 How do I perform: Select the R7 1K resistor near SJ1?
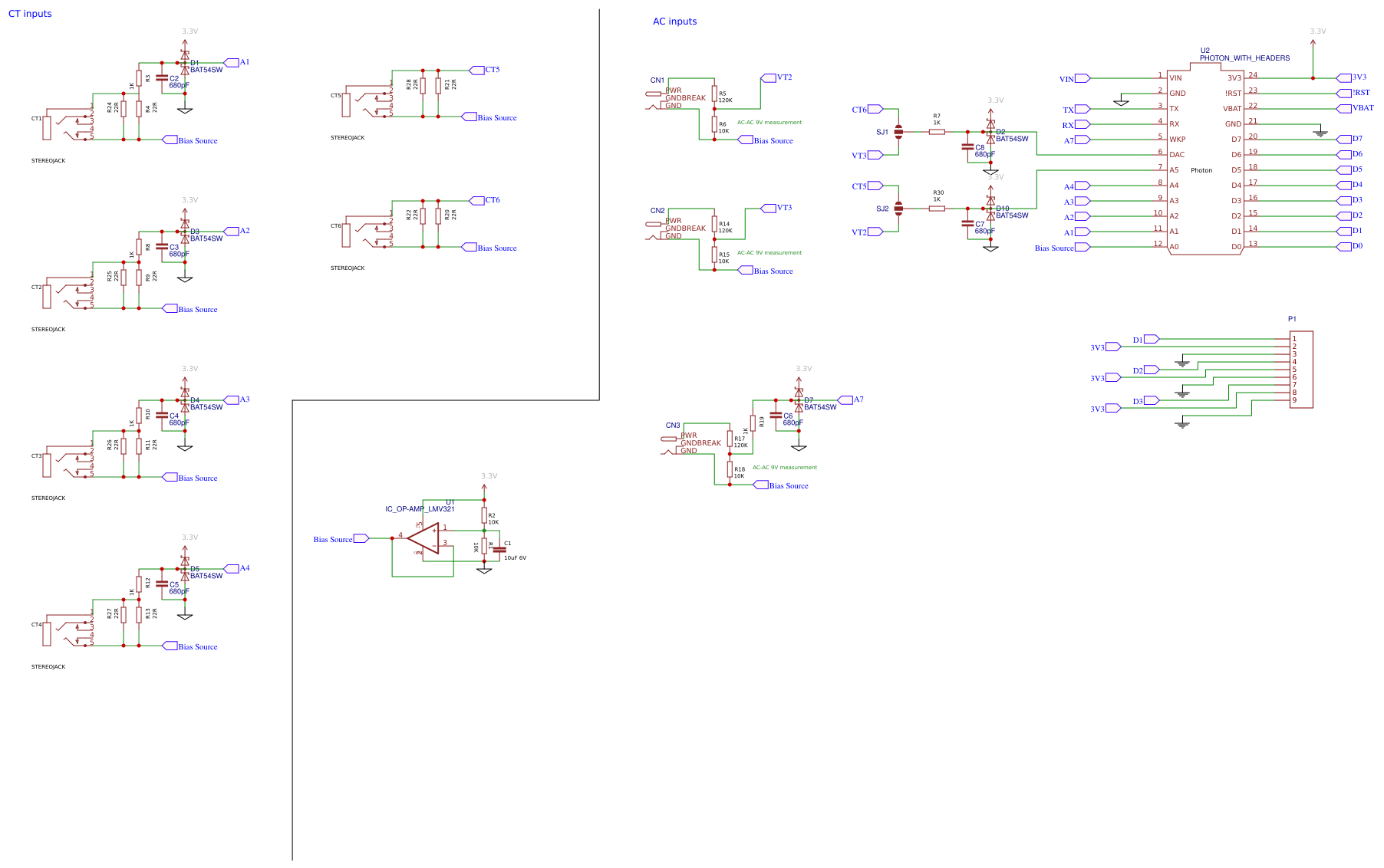937,131
